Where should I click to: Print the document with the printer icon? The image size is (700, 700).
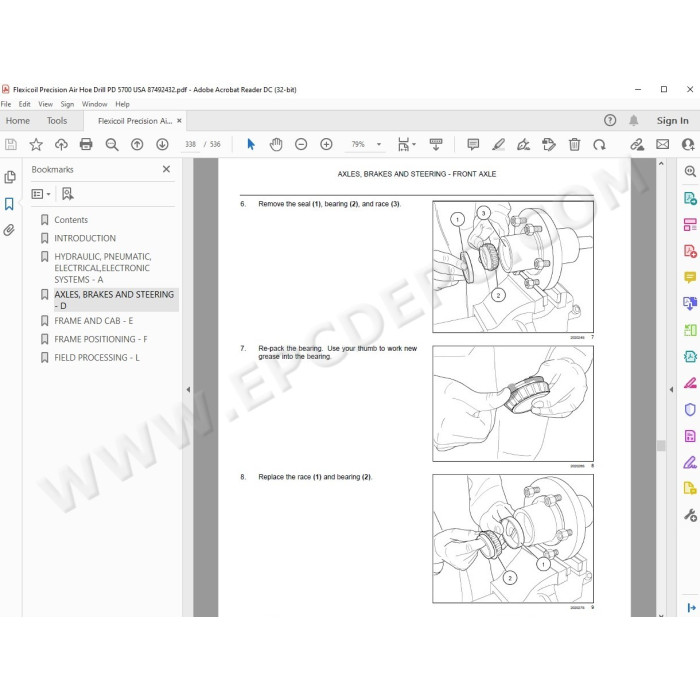click(86, 144)
